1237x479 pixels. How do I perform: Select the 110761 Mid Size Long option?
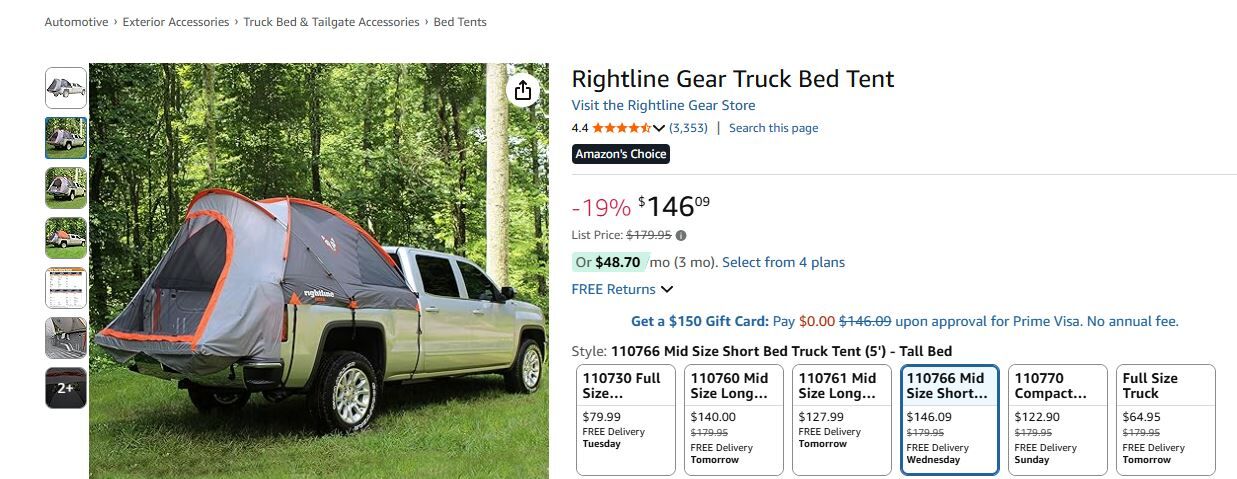point(841,419)
